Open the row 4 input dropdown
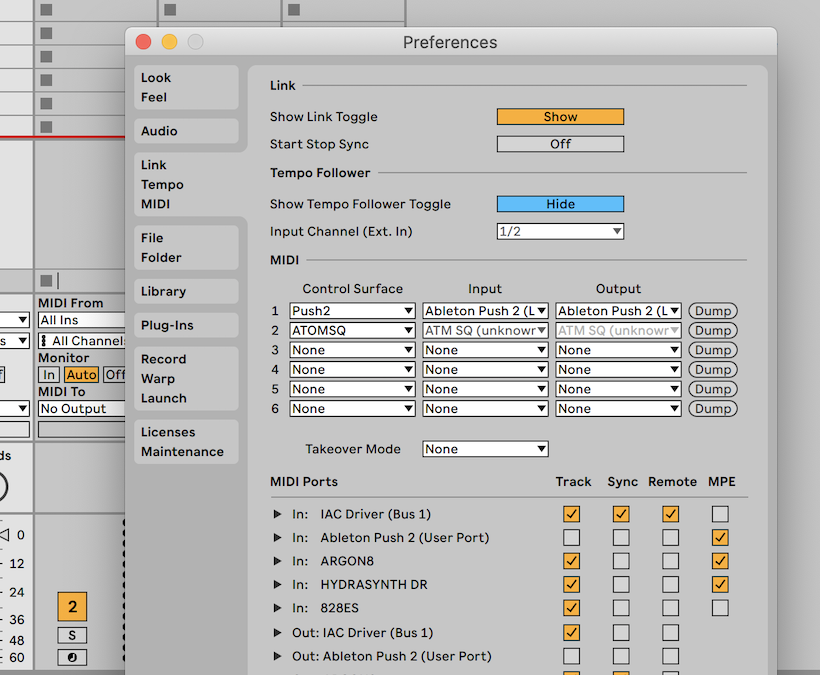820x675 pixels. point(485,370)
